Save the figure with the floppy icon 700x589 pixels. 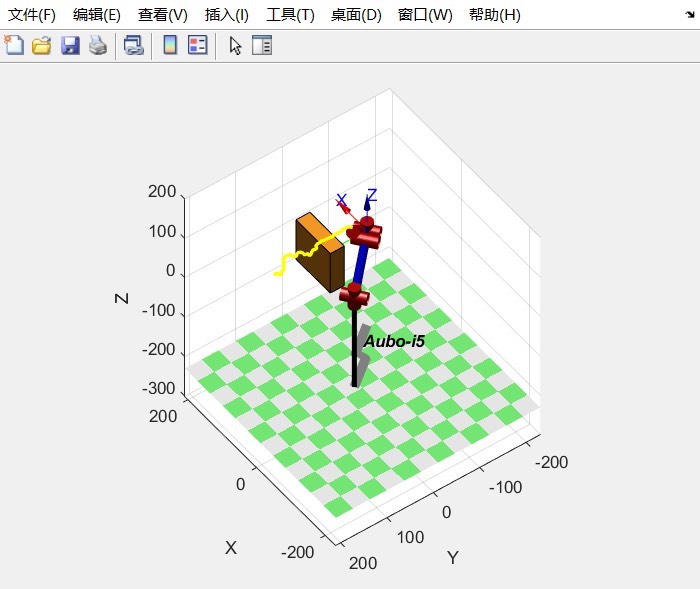(70, 45)
